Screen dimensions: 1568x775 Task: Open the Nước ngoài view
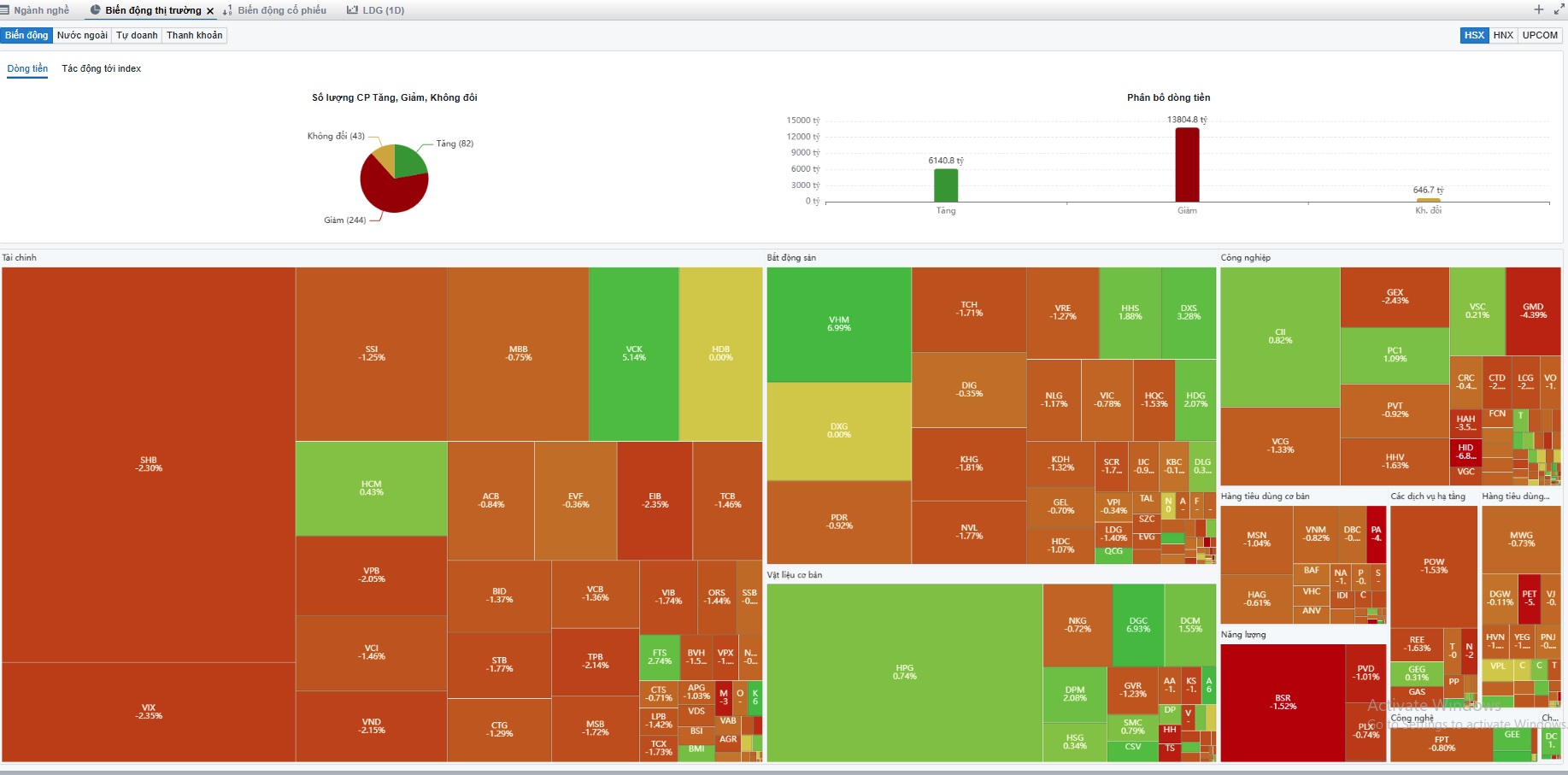pos(82,35)
